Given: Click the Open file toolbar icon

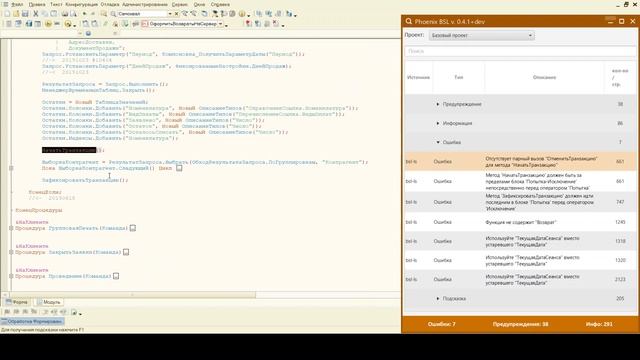Looking at the screenshot, I should coord(16,14).
